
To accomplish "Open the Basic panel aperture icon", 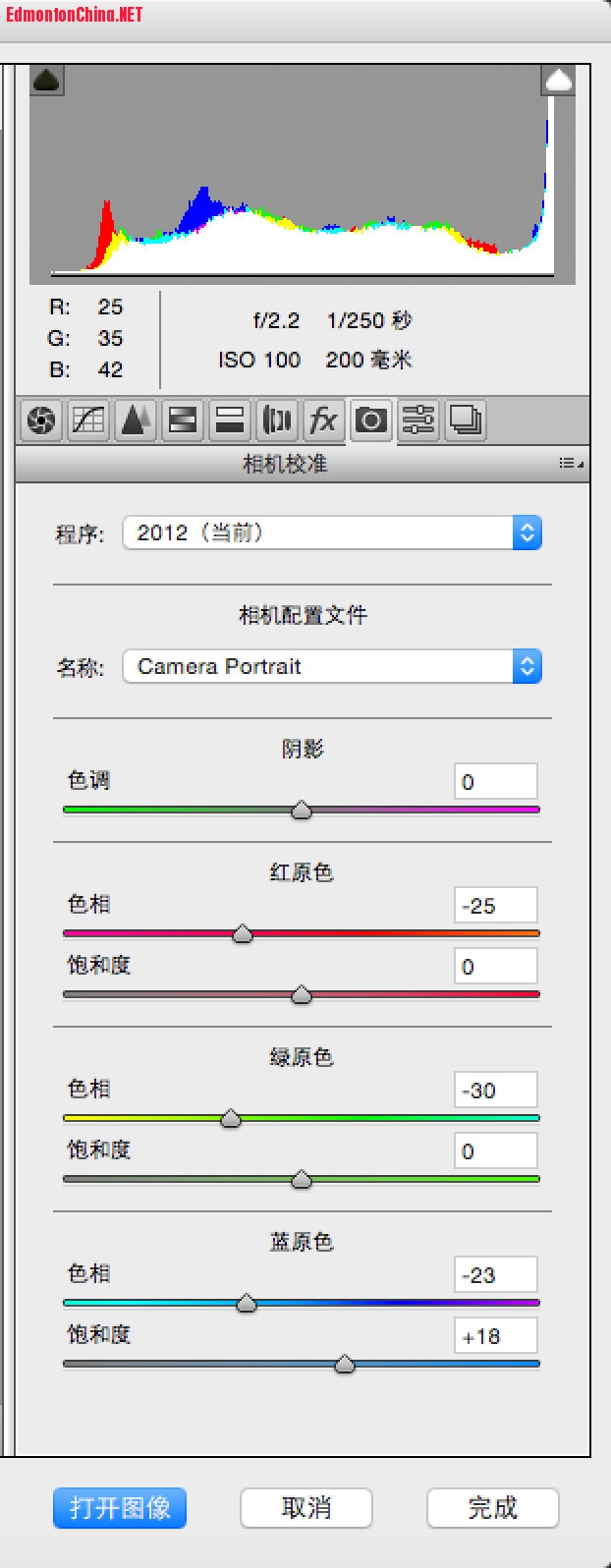I will [x=40, y=421].
